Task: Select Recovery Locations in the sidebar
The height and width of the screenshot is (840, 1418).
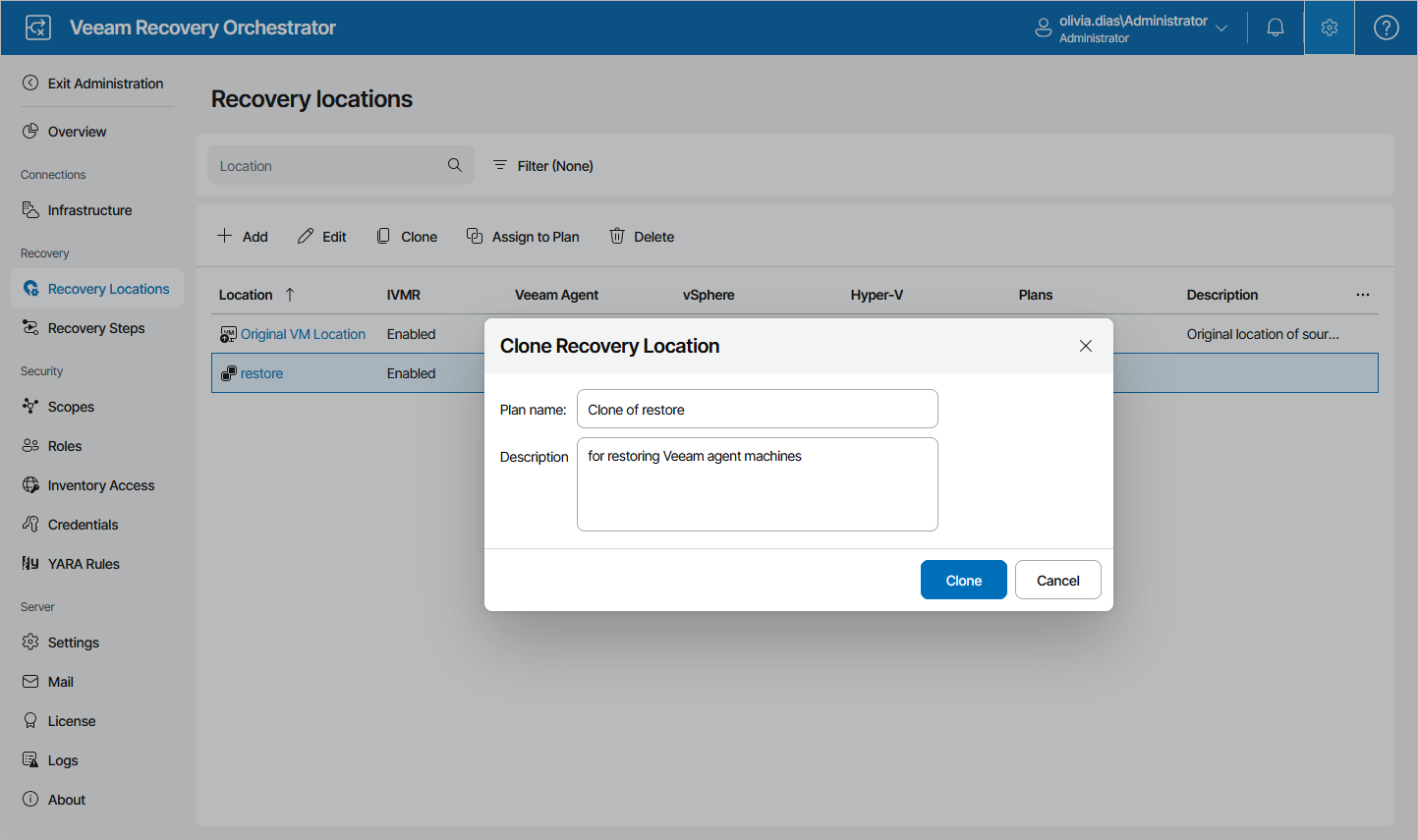Action: pos(97,289)
